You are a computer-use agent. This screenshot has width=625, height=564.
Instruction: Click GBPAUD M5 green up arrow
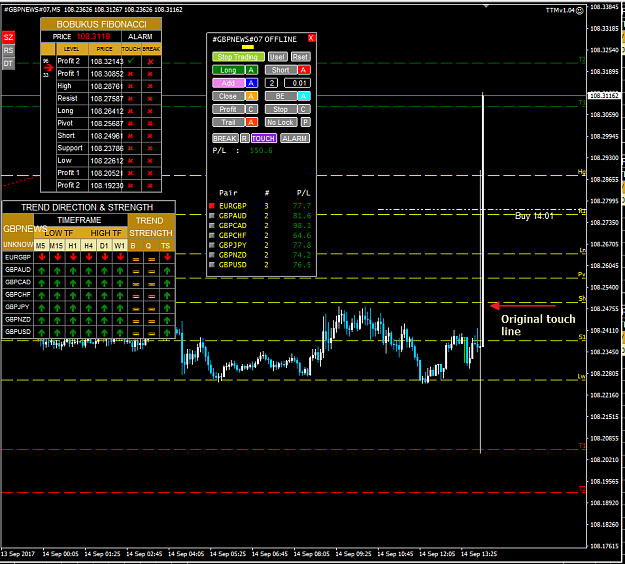click(x=41, y=271)
